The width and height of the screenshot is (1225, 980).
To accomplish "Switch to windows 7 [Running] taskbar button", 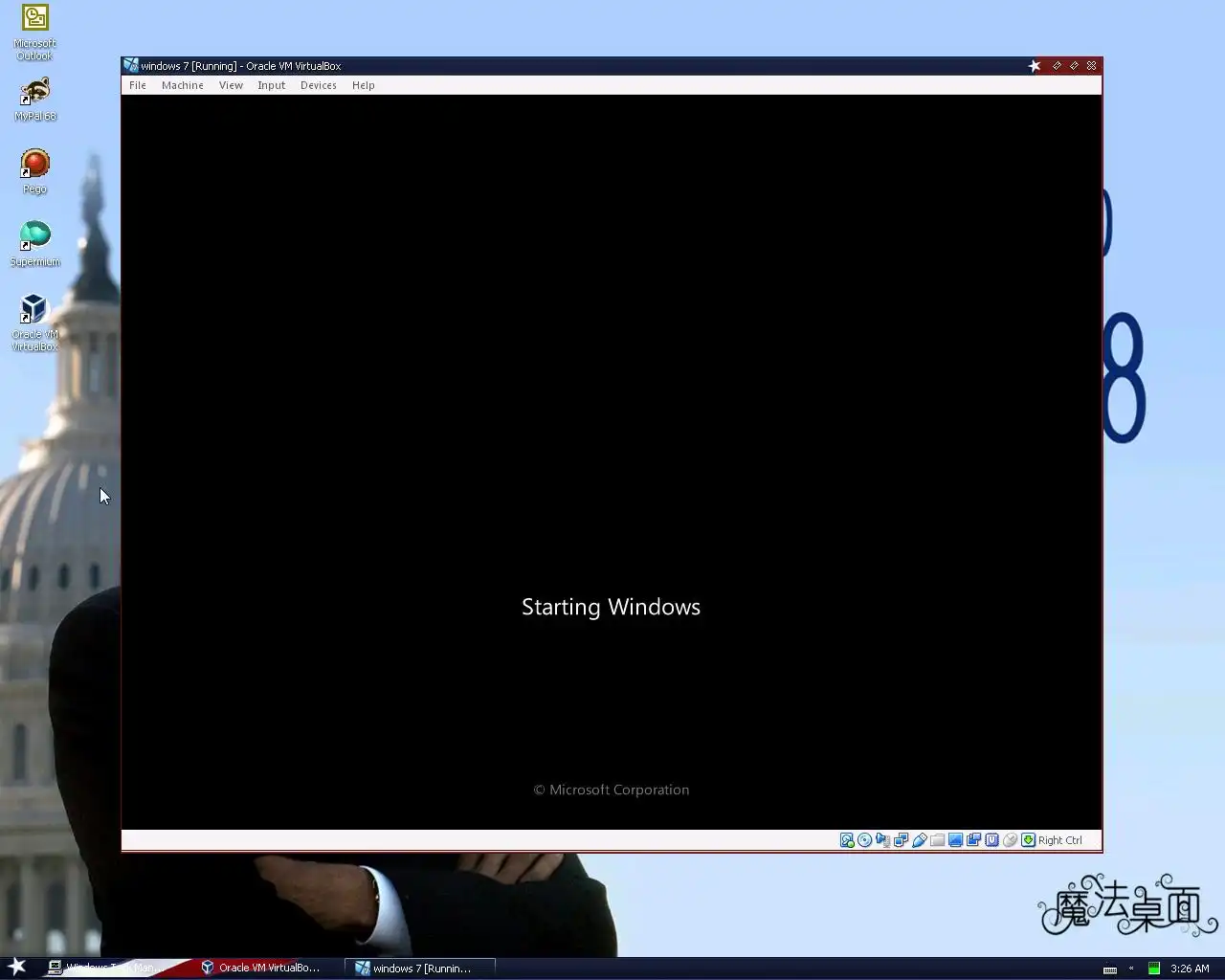I will click(x=420, y=968).
